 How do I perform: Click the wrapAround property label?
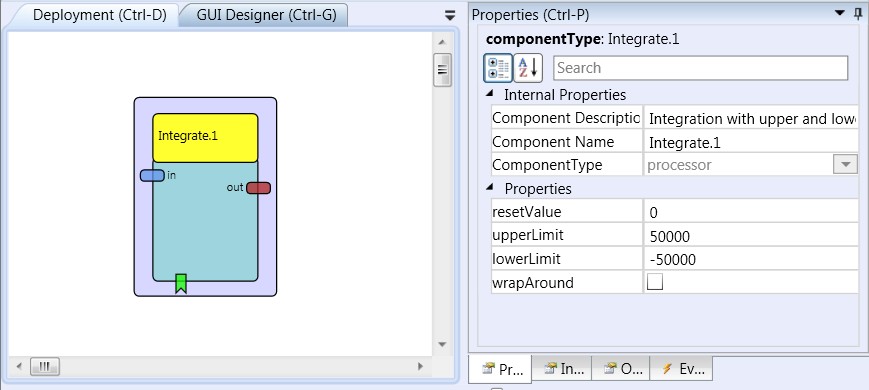[533, 283]
